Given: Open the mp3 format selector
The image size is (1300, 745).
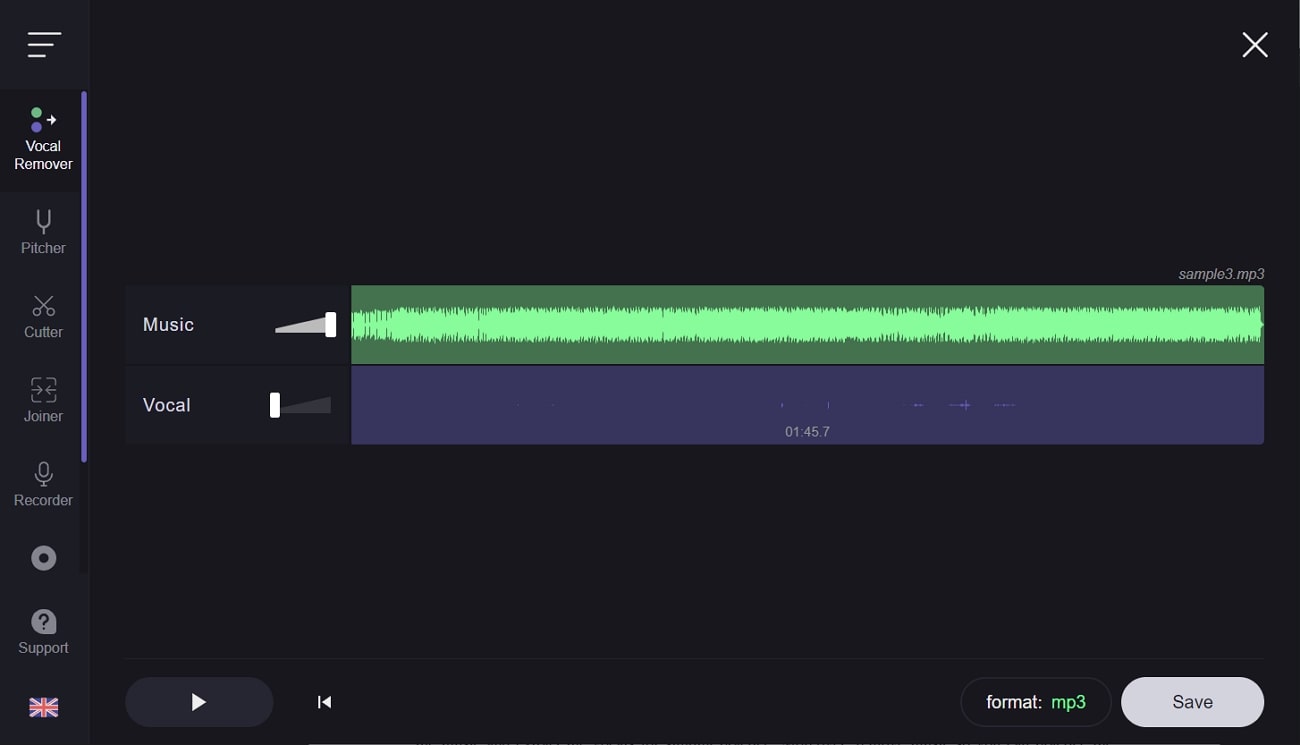Looking at the screenshot, I should point(1035,702).
